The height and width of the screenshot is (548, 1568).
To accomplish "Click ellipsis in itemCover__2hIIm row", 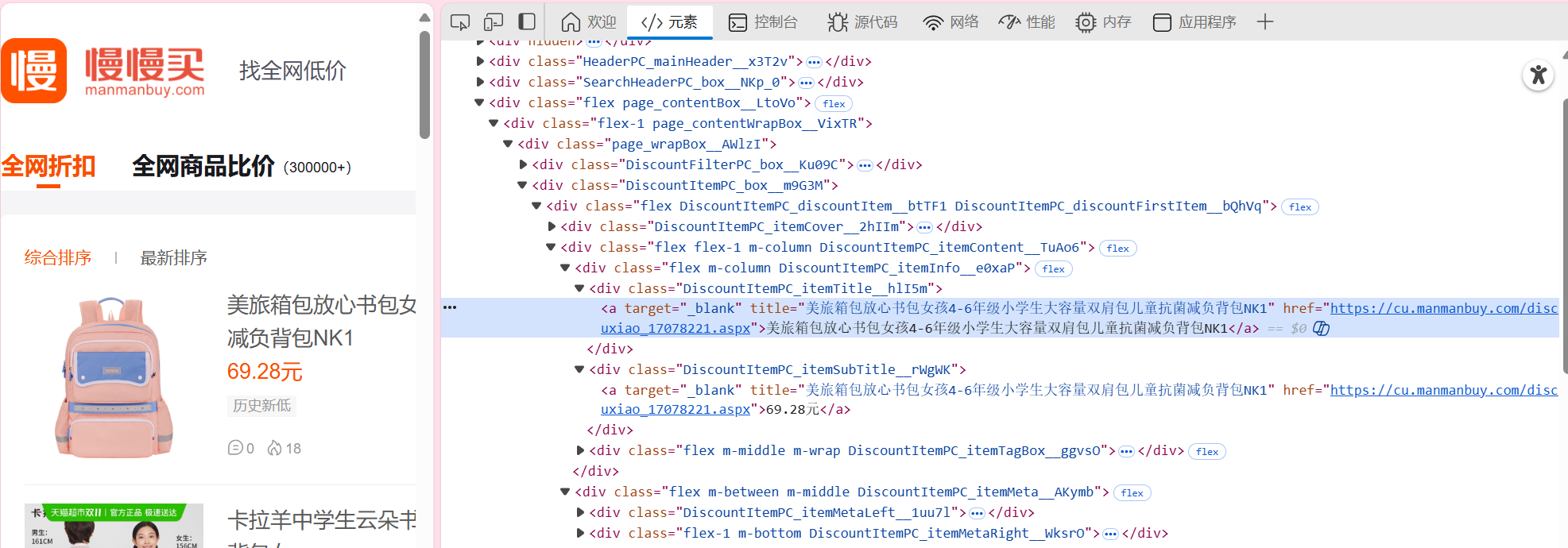I will coord(924,227).
